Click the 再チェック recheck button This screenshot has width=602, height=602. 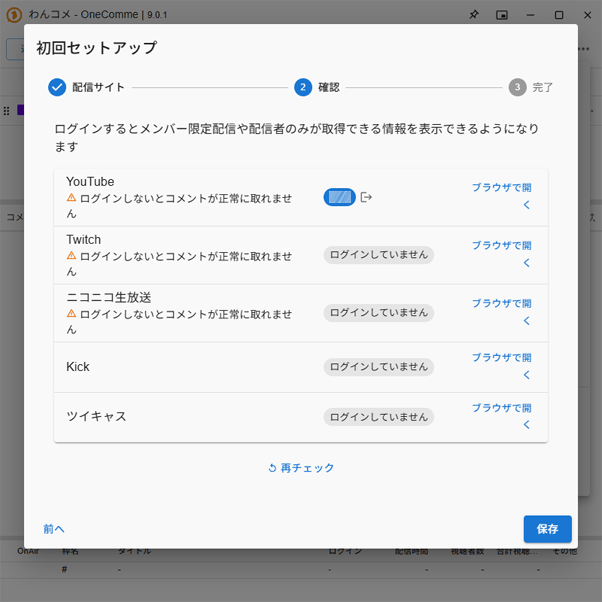pyautogui.click(x=301, y=468)
